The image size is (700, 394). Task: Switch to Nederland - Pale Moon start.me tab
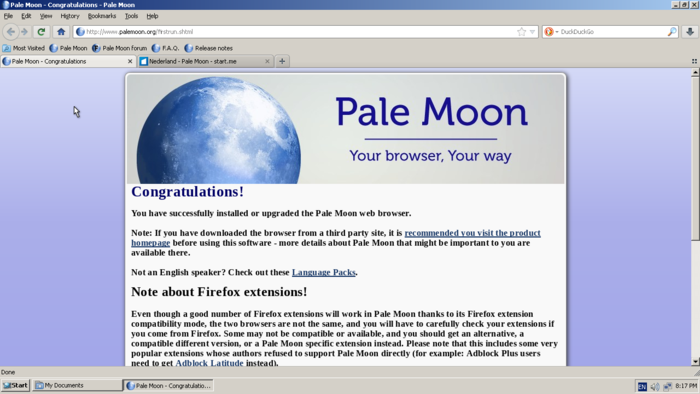[205, 62]
